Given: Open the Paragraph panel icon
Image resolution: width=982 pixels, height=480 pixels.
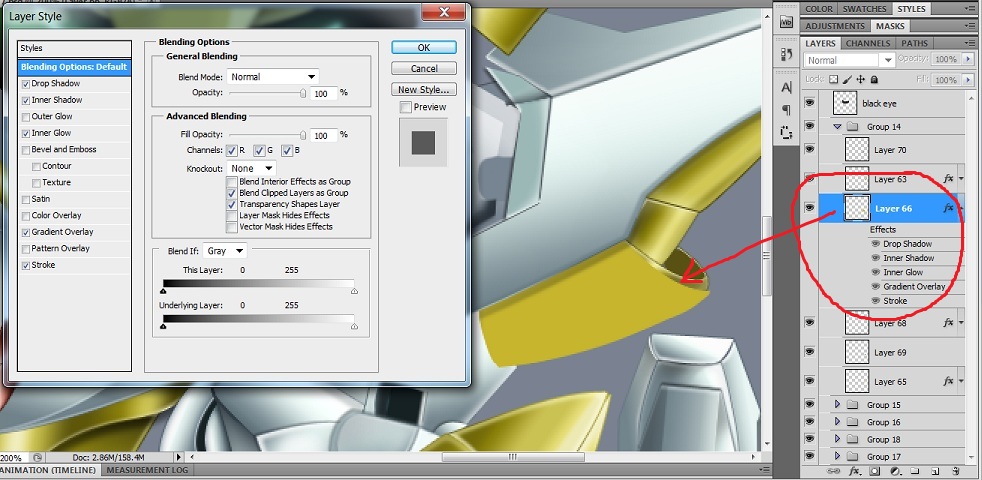Looking at the screenshot, I should tap(786, 110).
